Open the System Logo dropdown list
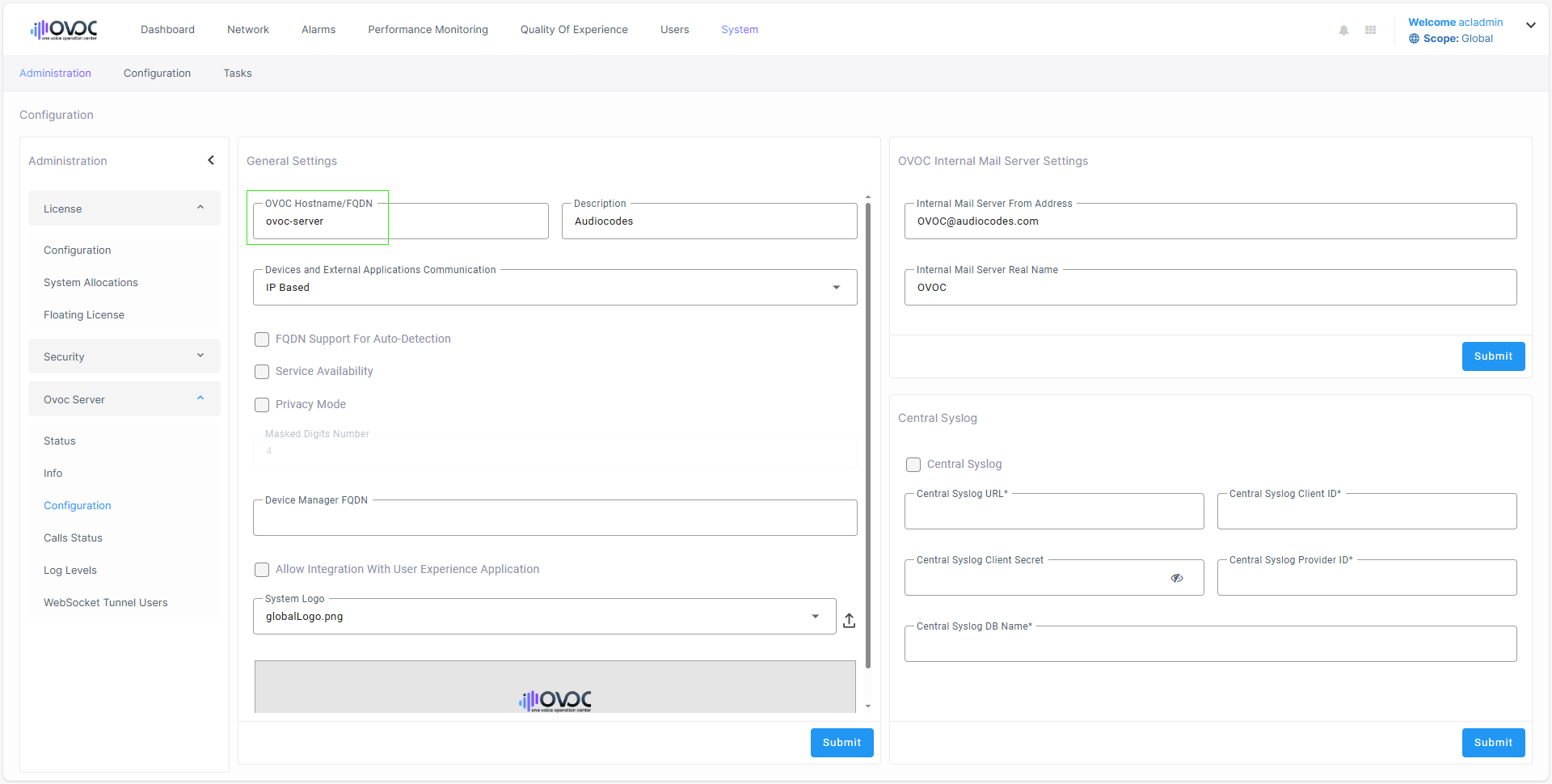 click(815, 617)
